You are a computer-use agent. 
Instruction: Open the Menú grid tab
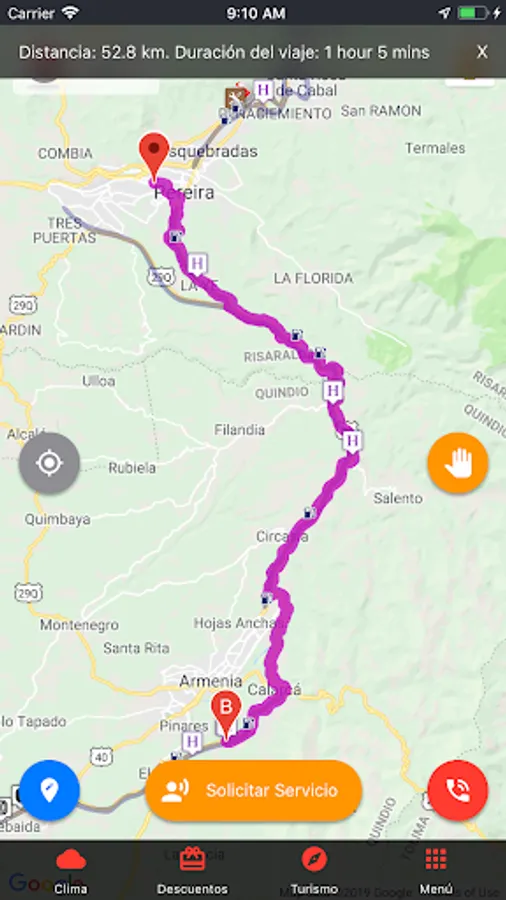point(435,871)
